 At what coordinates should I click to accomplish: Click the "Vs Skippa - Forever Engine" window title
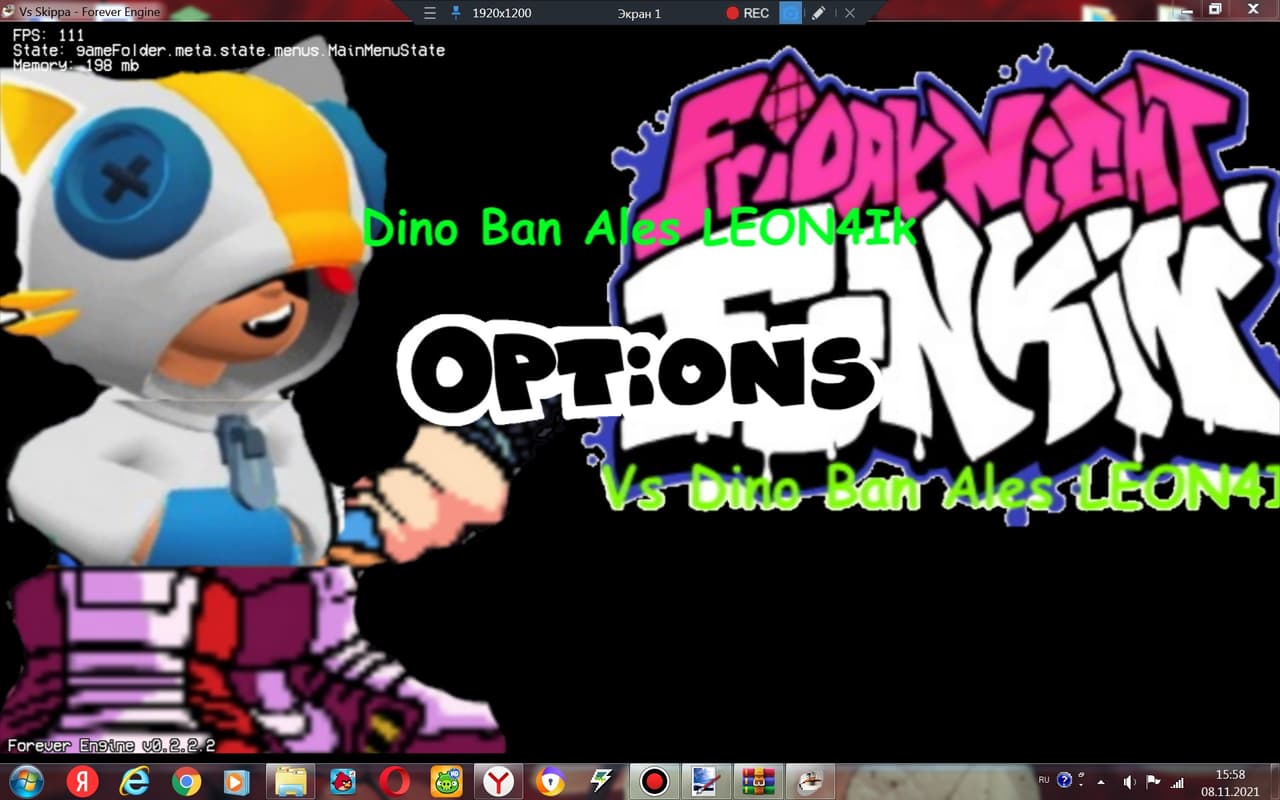click(x=89, y=12)
